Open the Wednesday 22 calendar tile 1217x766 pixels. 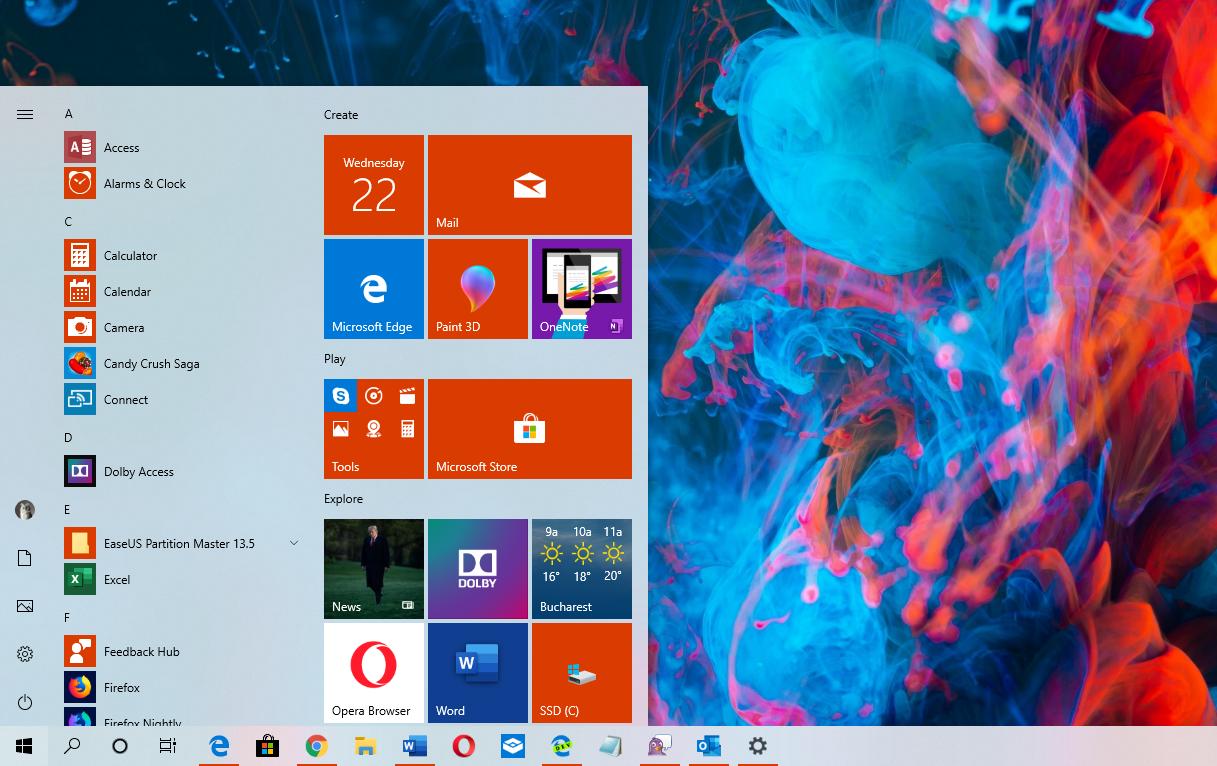(374, 185)
